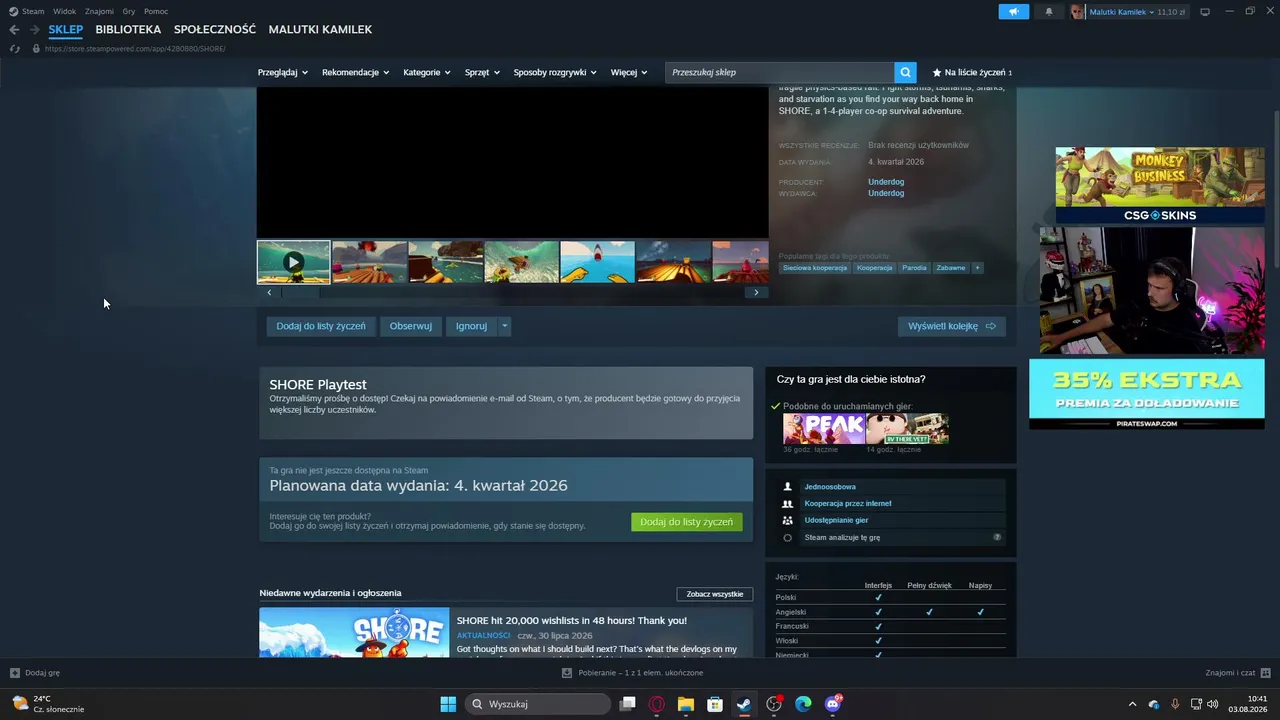This screenshot has width=1280, height=720.
Task: Click the Add Game plus icon
Action: 15,673
